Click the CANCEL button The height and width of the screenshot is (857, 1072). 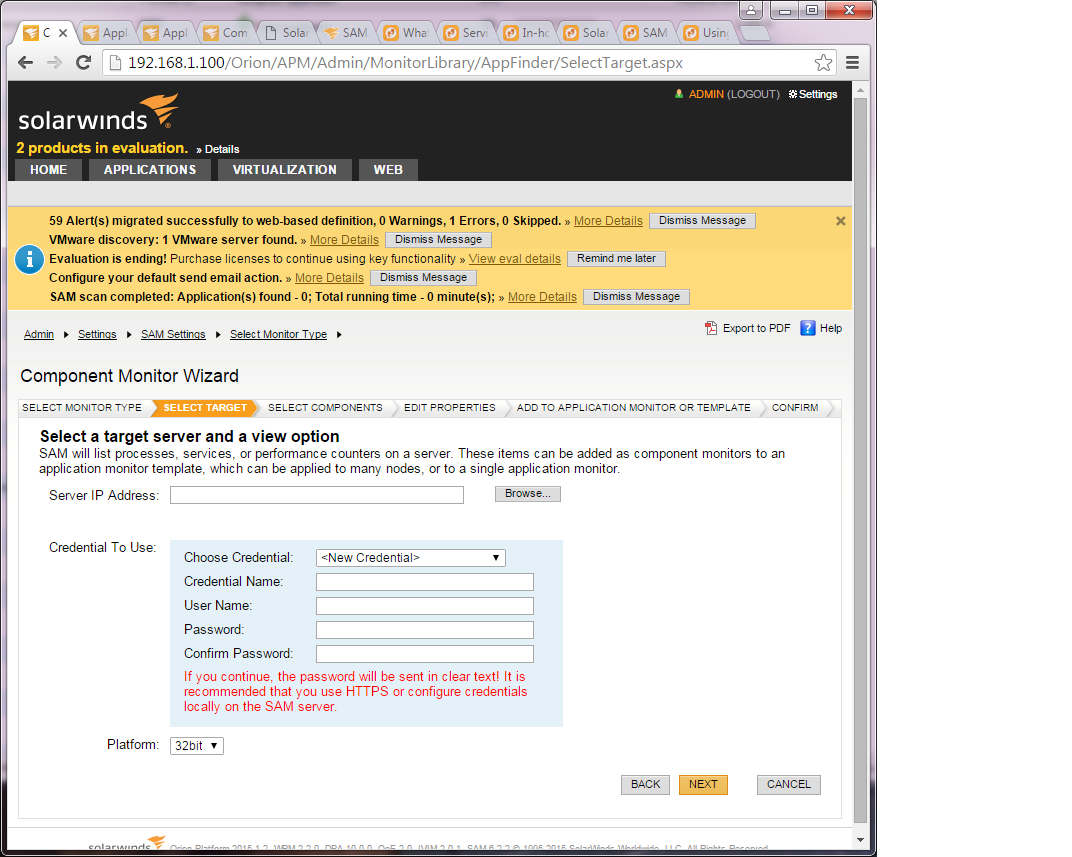click(x=788, y=785)
